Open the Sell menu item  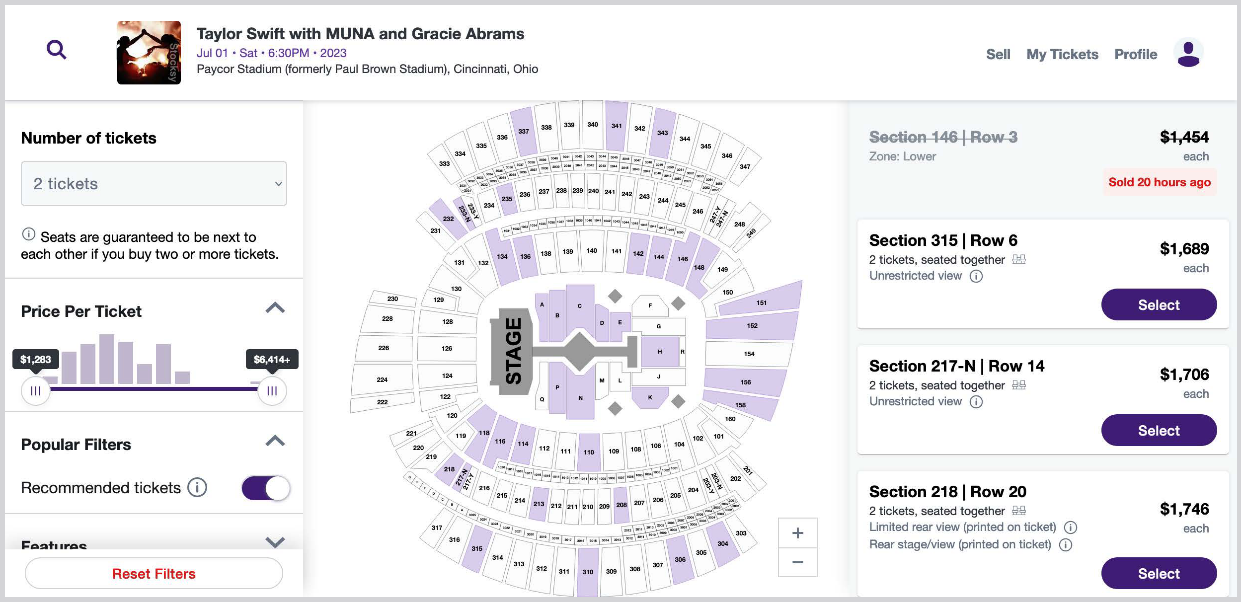998,54
